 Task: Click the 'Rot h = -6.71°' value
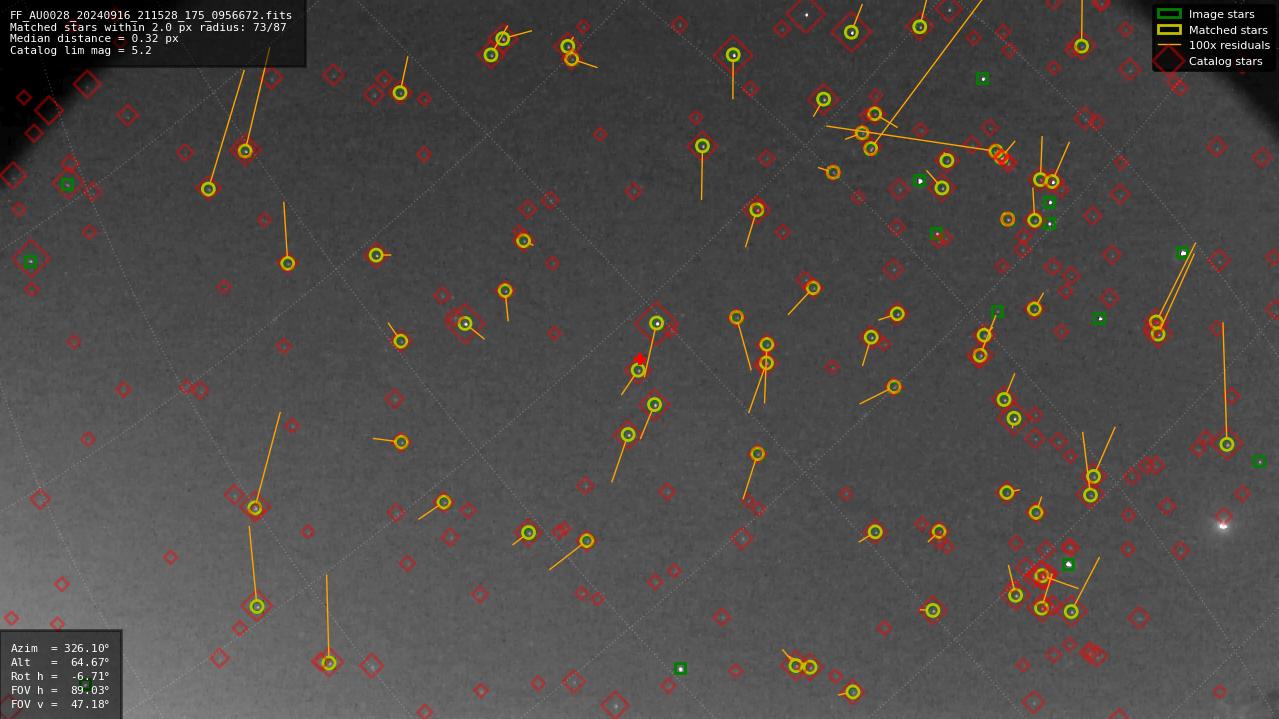pos(60,676)
